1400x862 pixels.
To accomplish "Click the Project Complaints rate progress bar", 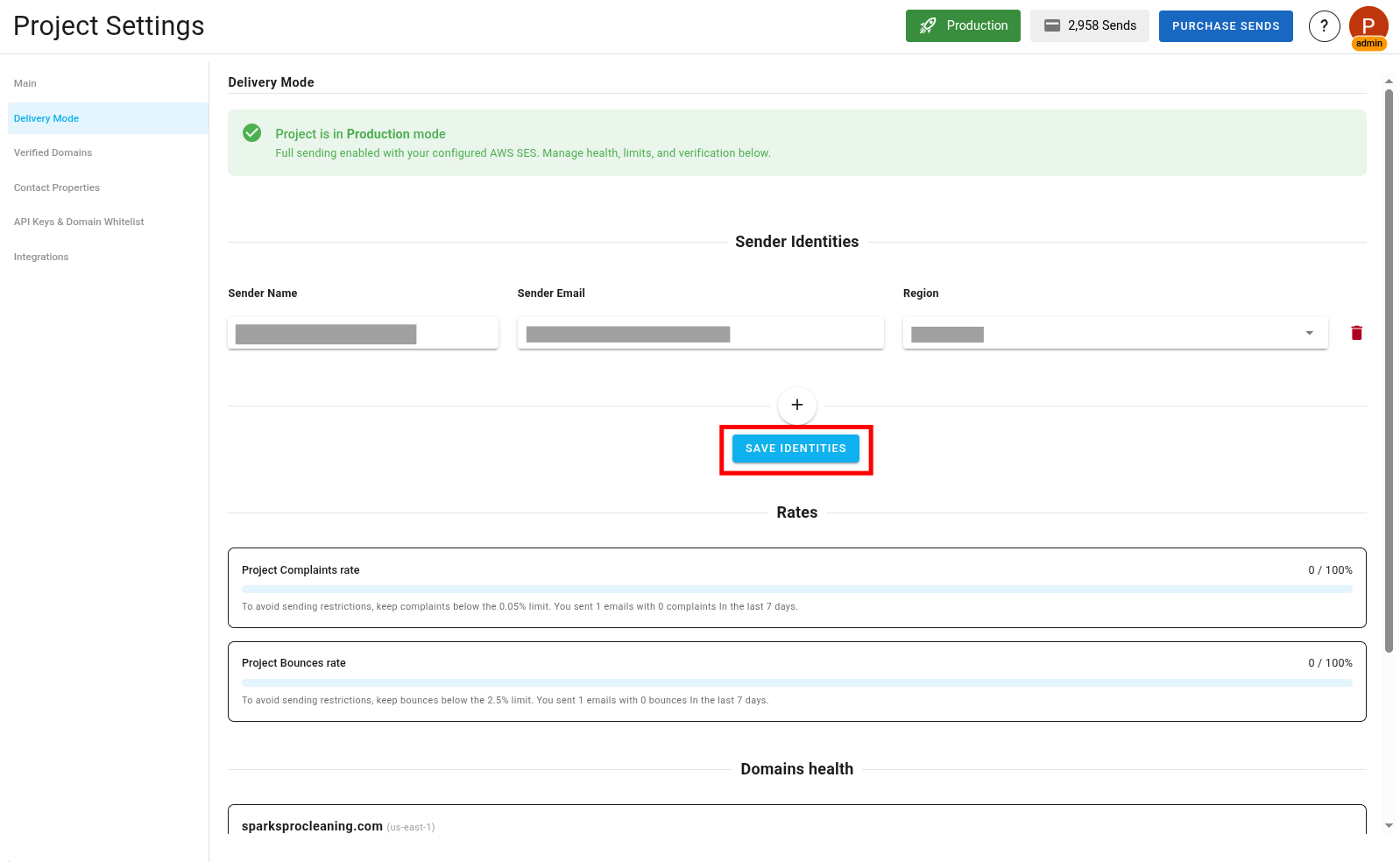I will [797, 590].
